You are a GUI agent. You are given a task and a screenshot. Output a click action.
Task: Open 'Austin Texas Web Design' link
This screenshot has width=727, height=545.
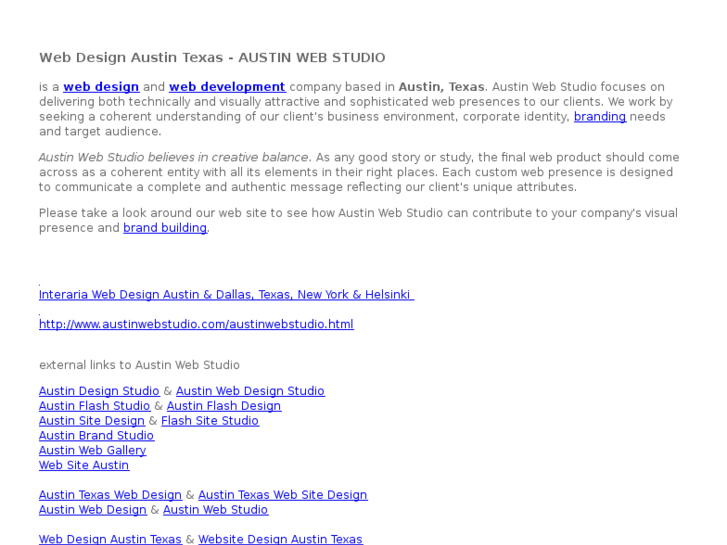[x=110, y=495]
